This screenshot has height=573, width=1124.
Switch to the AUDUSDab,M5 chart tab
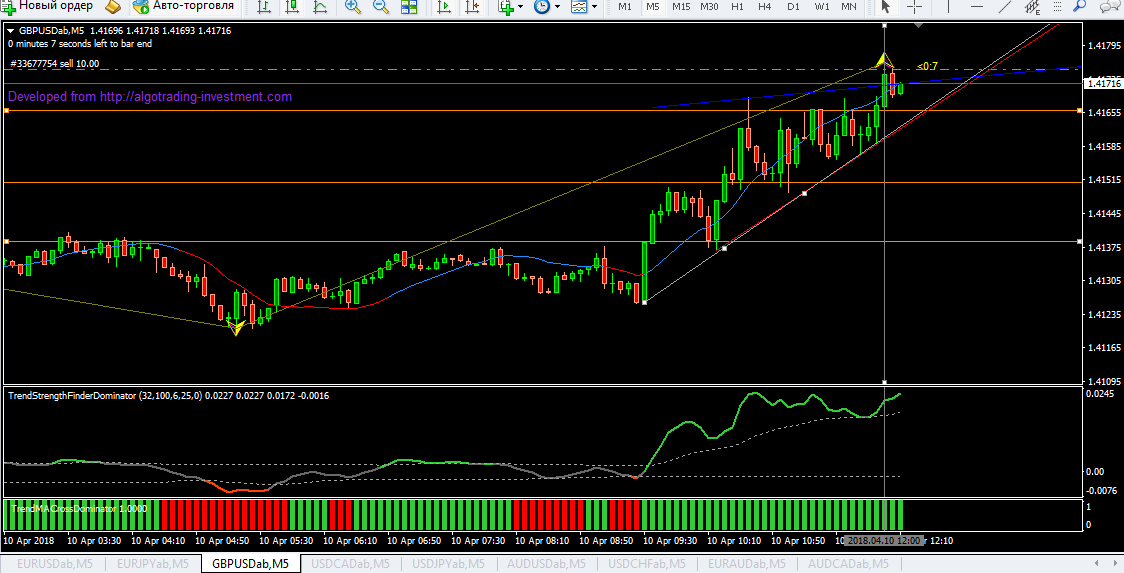click(x=546, y=564)
